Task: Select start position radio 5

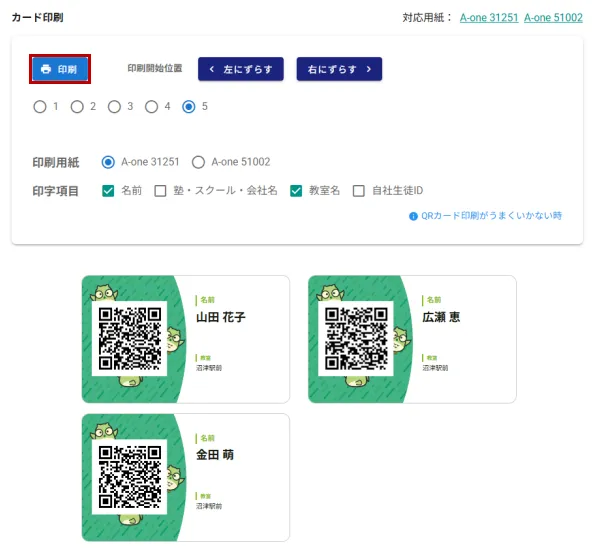Action: click(189, 107)
